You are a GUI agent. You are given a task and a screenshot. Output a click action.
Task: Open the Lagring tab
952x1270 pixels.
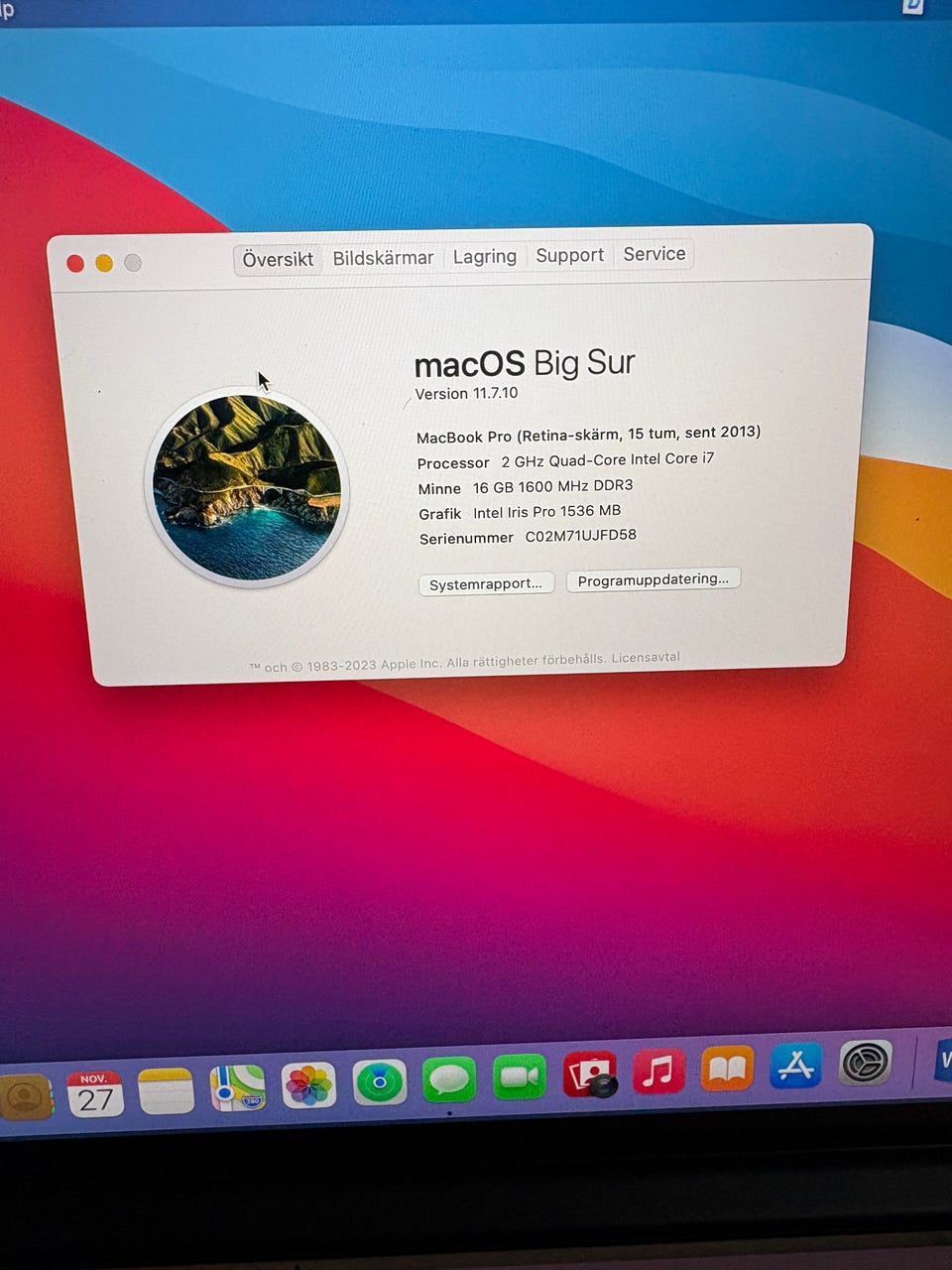pyautogui.click(x=484, y=256)
